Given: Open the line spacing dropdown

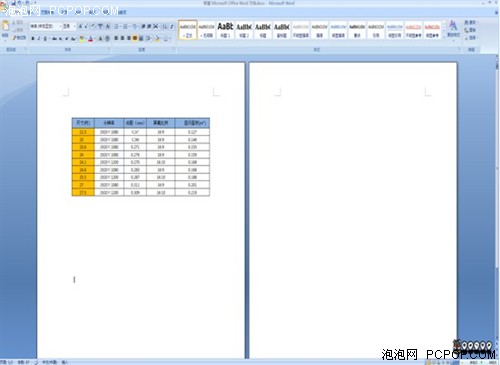Looking at the screenshot, I should 148,39.
